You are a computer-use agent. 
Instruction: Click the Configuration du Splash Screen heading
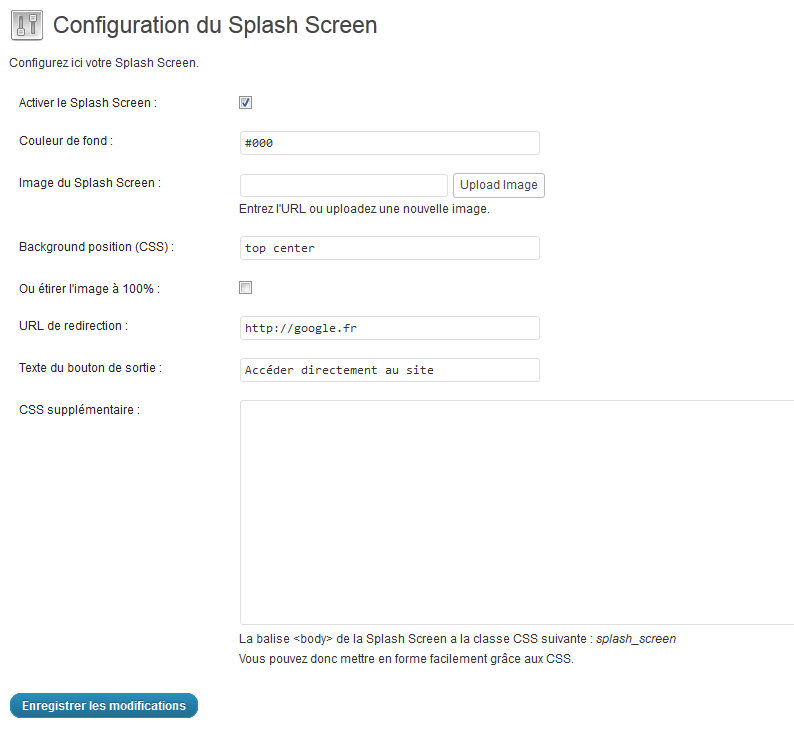pos(215,25)
